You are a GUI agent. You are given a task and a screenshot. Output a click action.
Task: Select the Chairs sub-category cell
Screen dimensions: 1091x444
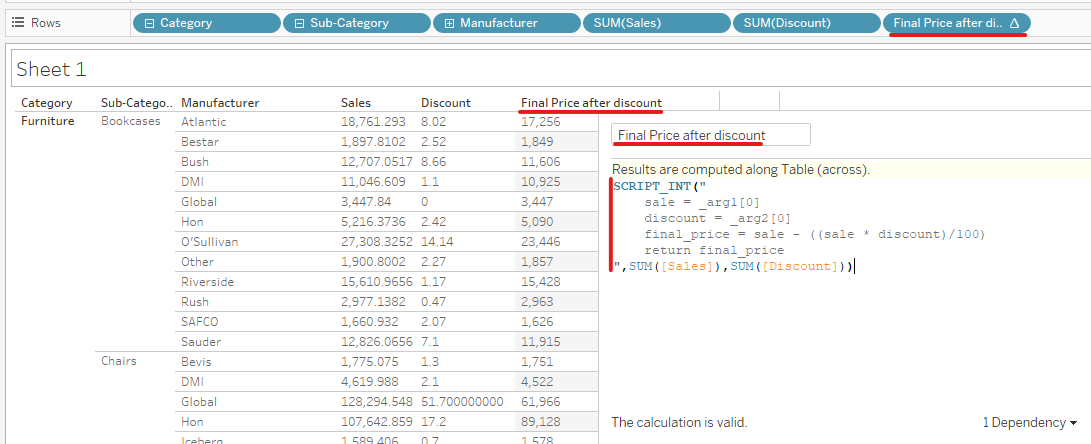(x=119, y=360)
